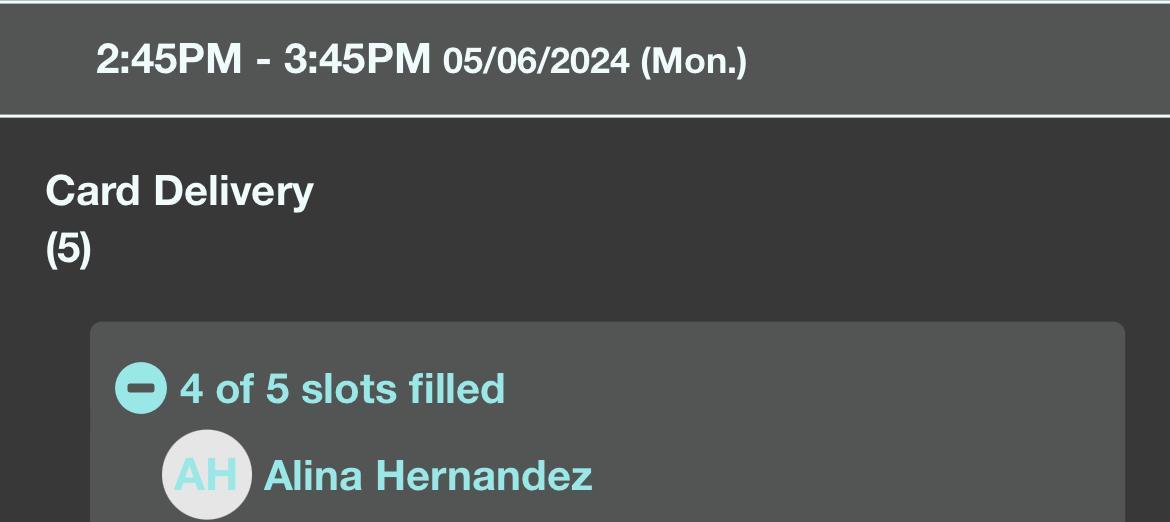Image resolution: width=1170 pixels, height=522 pixels.
Task: Click the 3:45PM end time
Action: pyautogui.click(x=357, y=60)
